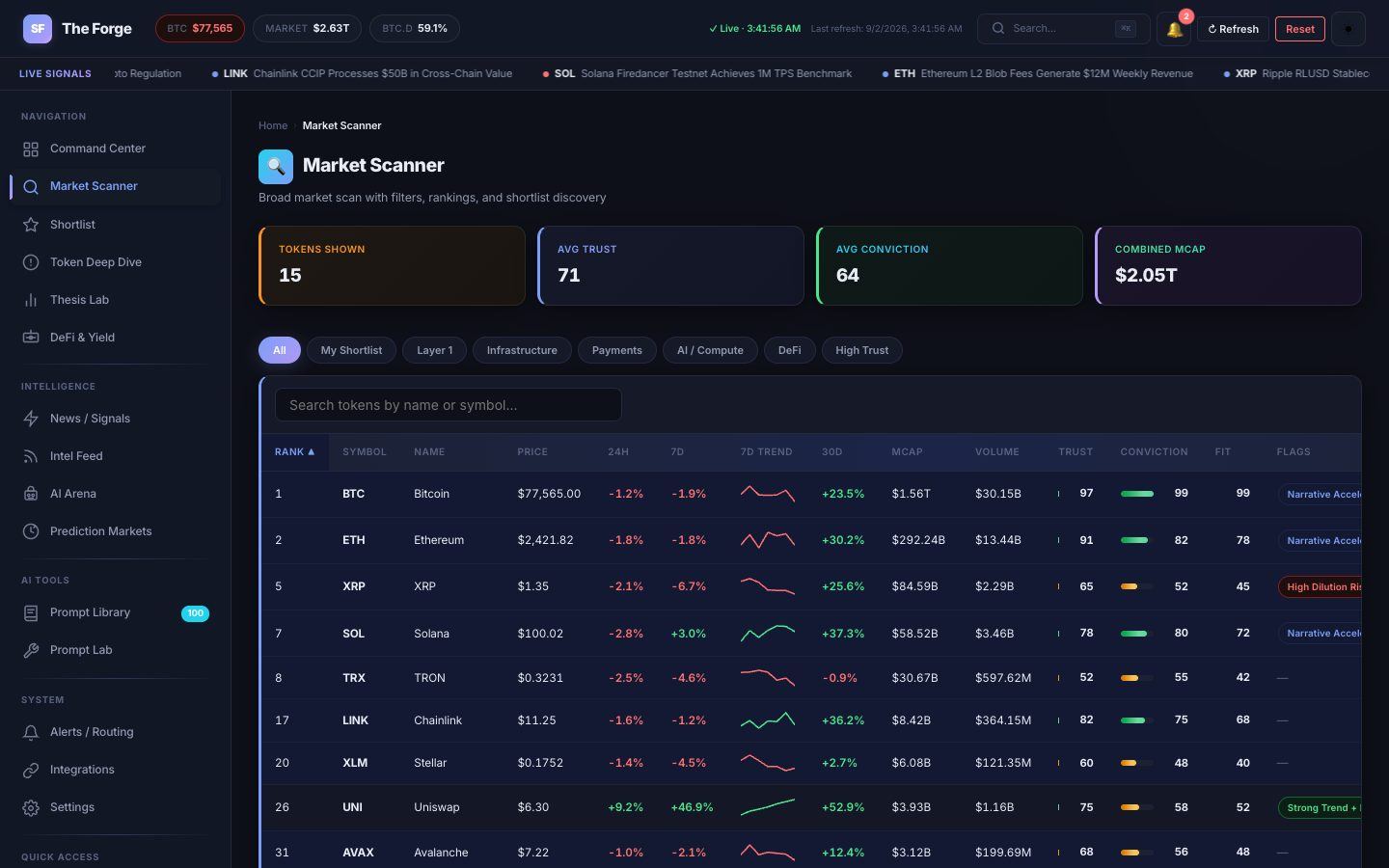Click the Prompt Library document icon
This screenshot has height=868, width=1389.
(31, 612)
